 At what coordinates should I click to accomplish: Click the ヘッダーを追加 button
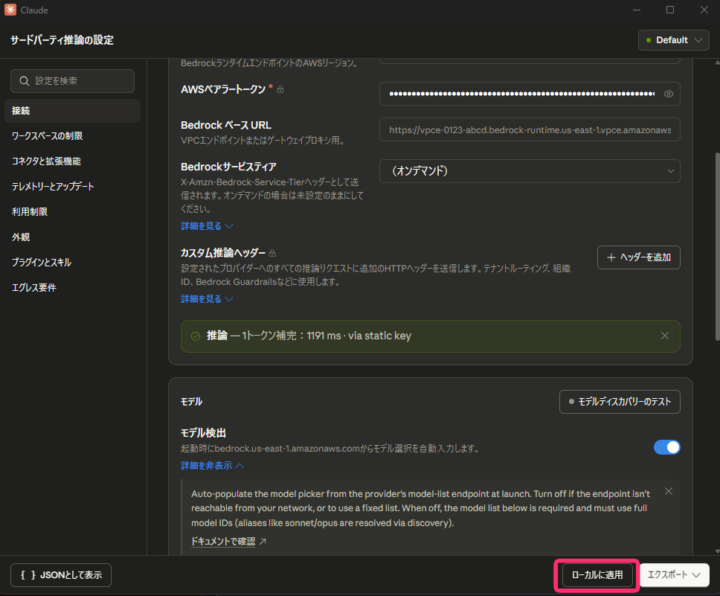[x=639, y=257]
